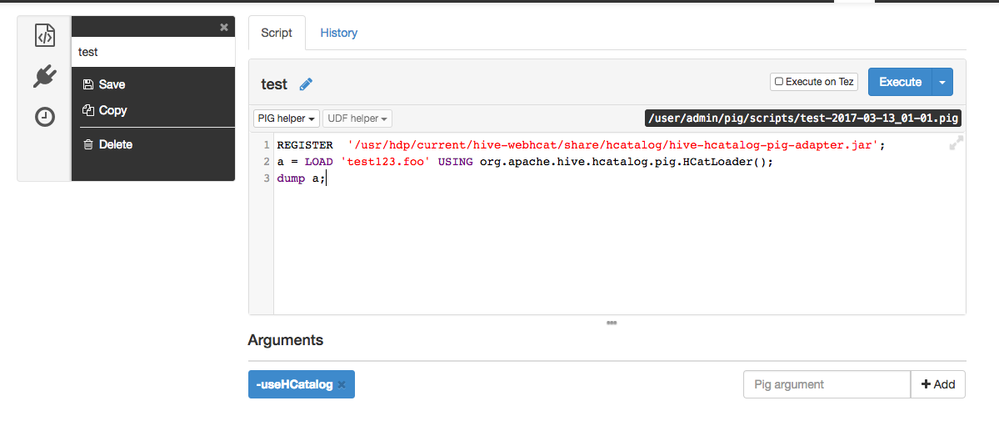Expand the PIG helper dropdown
This screenshot has height=437, width=999.
pos(286,119)
